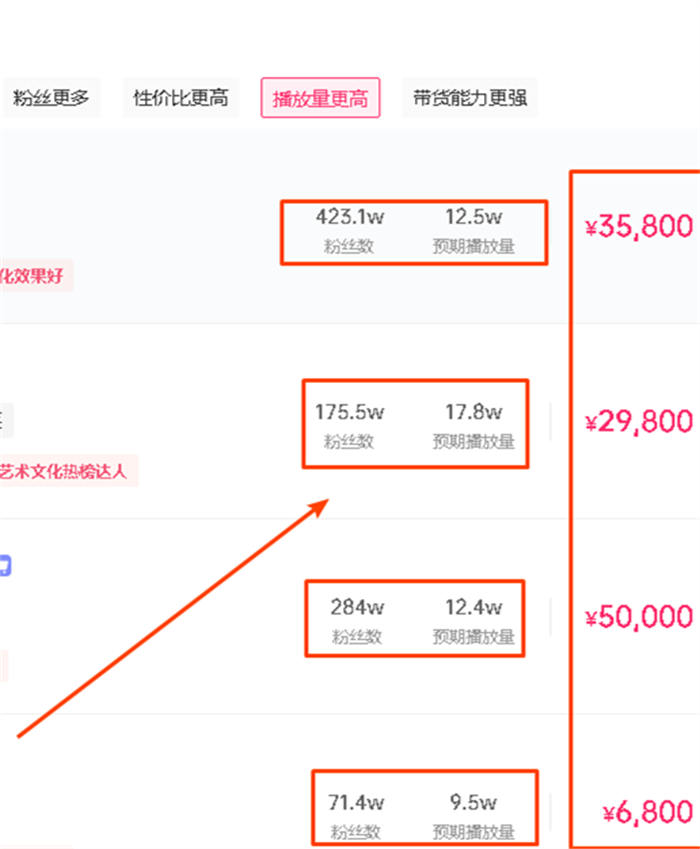This screenshot has width=700, height=849.
Task: Click the 17.8w expected play count
Action: [x=473, y=412]
